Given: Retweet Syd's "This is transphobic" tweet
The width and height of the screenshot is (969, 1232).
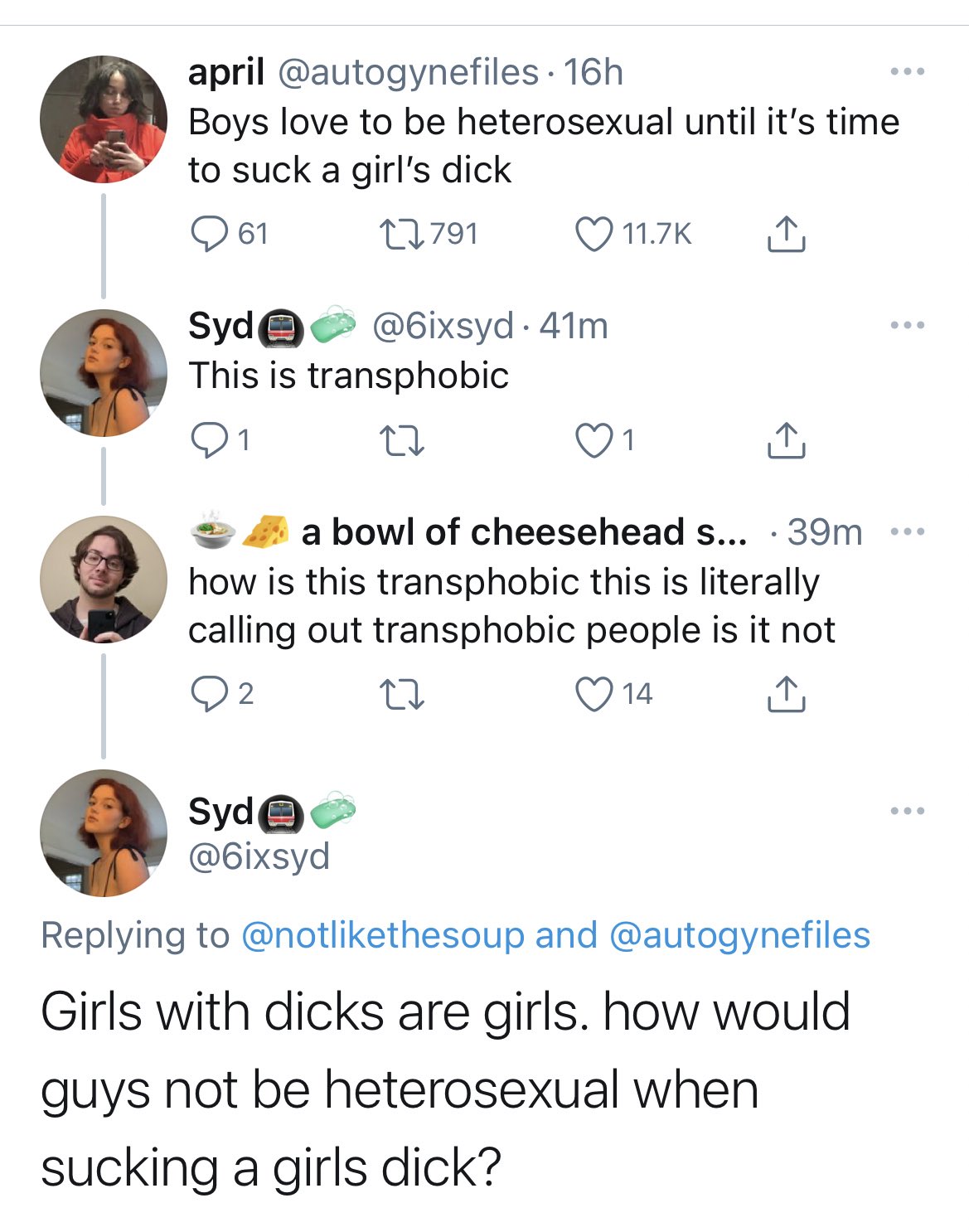Looking at the screenshot, I should (402, 440).
